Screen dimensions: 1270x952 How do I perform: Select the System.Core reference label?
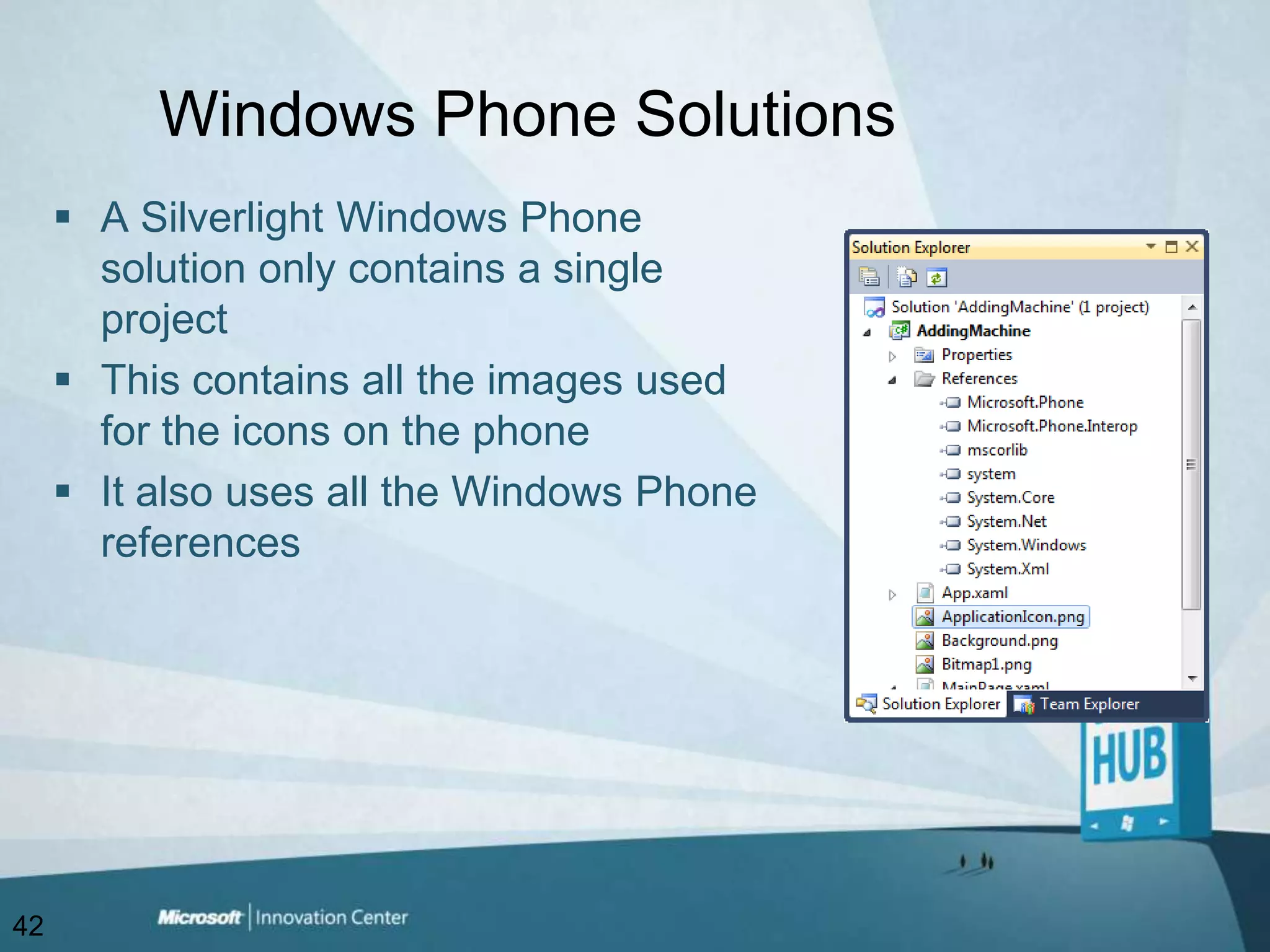[x=1011, y=498]
